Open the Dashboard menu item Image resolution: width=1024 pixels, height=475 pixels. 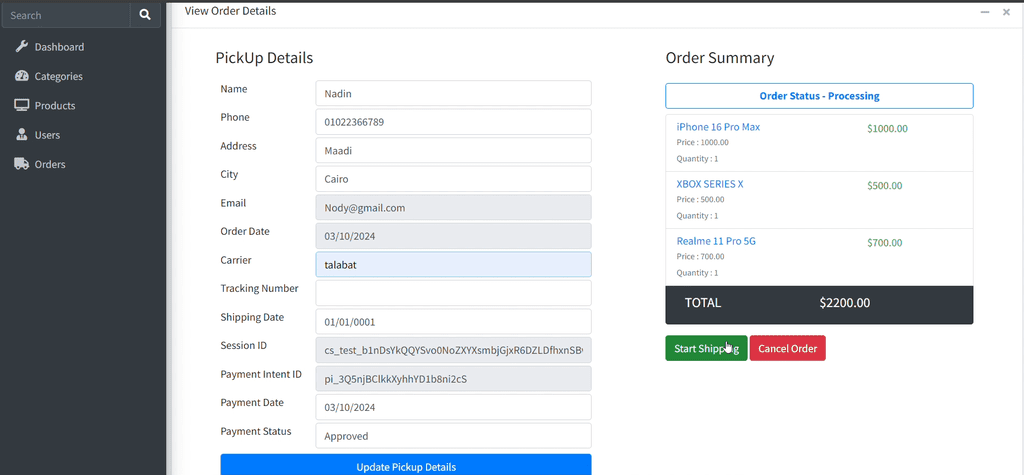[59, 47]
